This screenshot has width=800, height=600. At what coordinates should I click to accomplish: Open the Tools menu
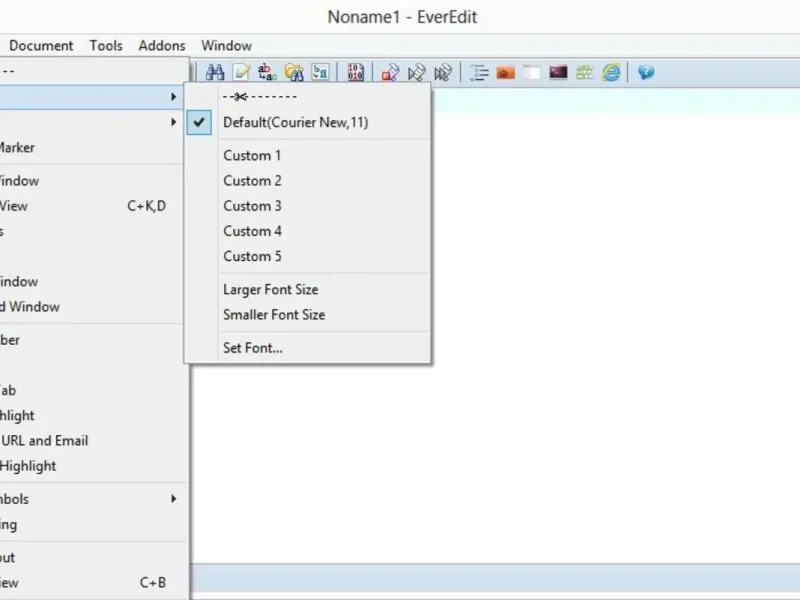106,46
